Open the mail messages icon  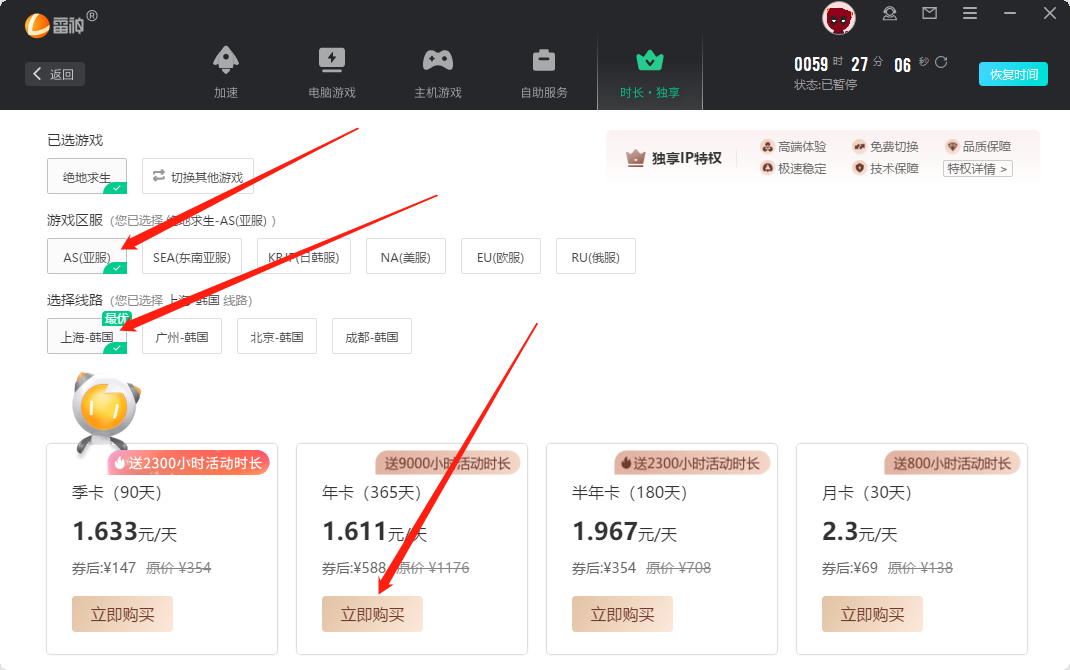coord(930,14)
